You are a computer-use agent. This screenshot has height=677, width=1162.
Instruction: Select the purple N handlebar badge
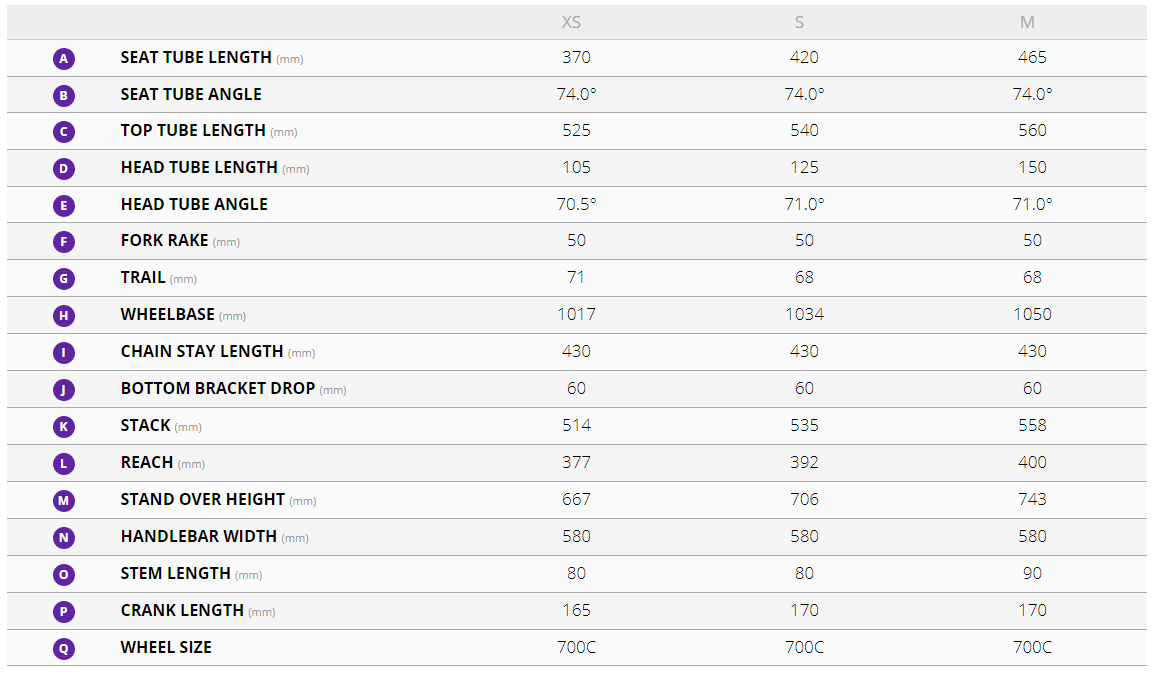point(64,538)
